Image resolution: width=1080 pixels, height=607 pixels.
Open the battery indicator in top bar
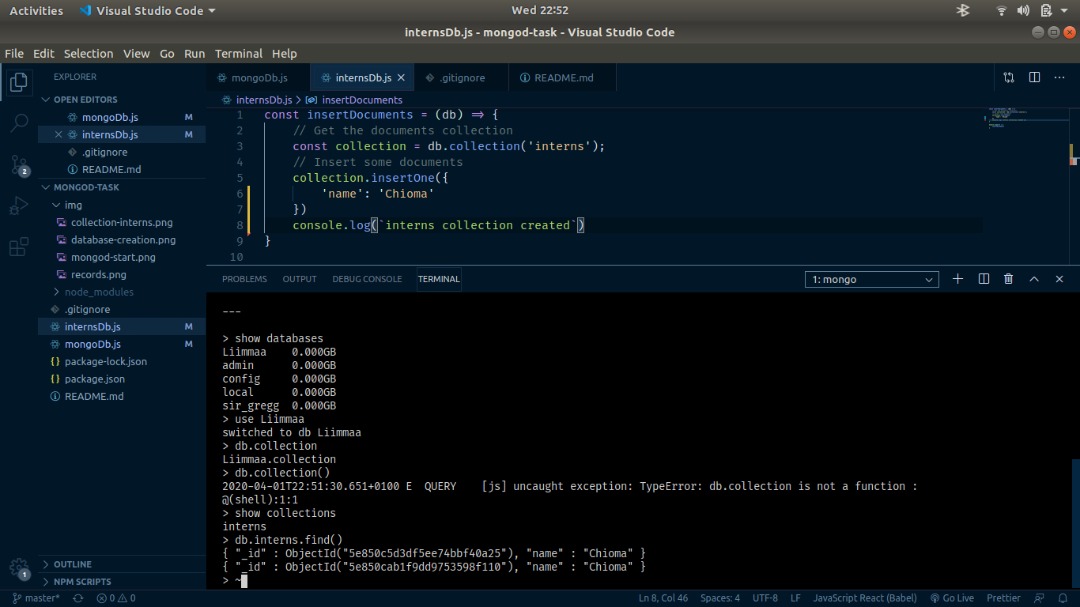[x=1046, y=10]
